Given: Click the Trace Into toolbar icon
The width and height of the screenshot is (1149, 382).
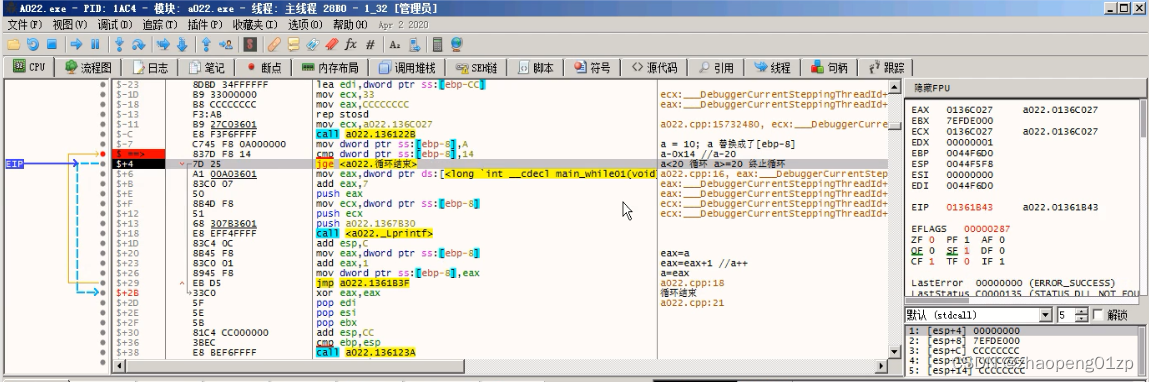Looking at the screenshot, I should [163, 44].
